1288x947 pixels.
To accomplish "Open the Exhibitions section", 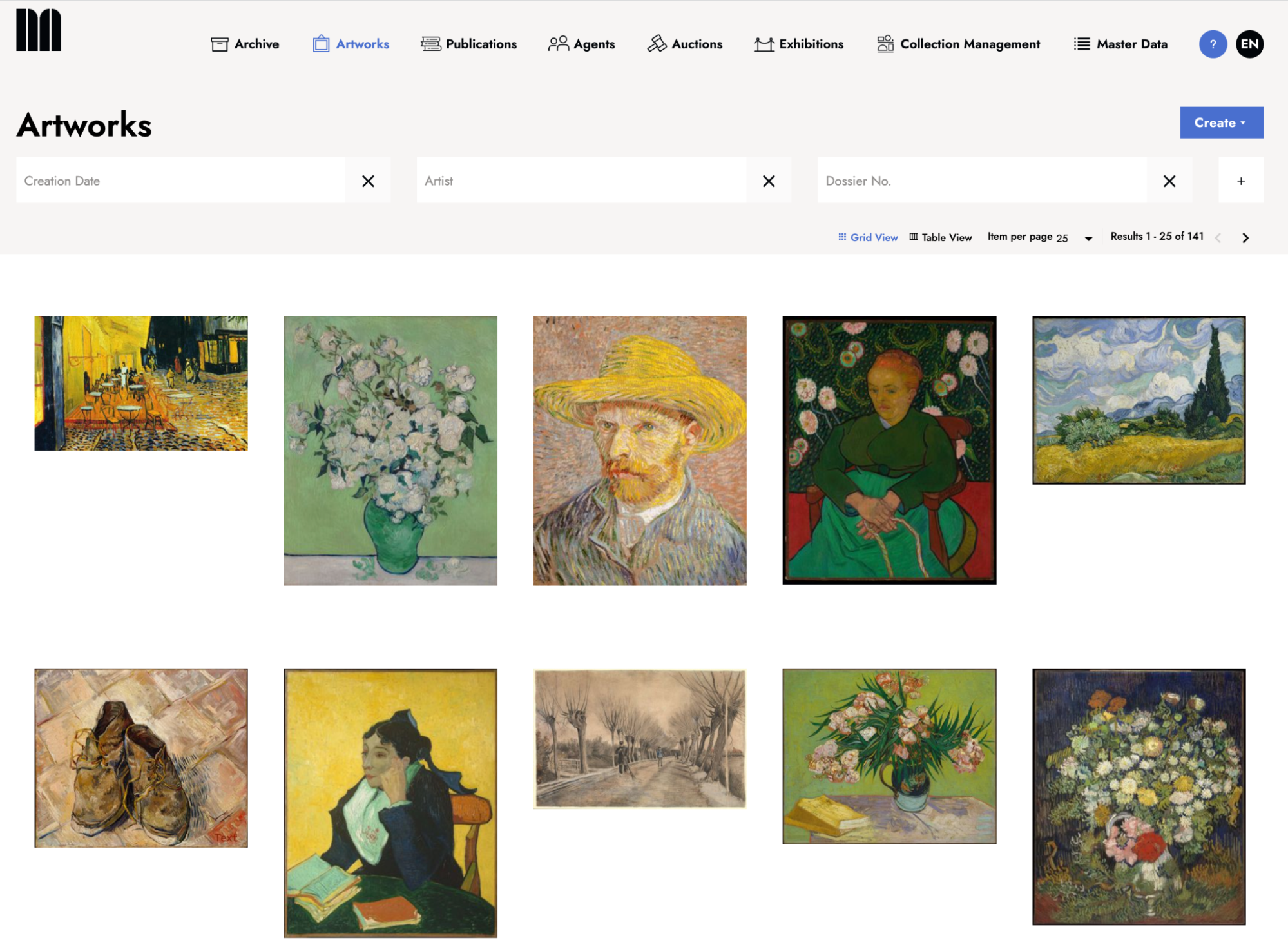I will coord(799,44).
